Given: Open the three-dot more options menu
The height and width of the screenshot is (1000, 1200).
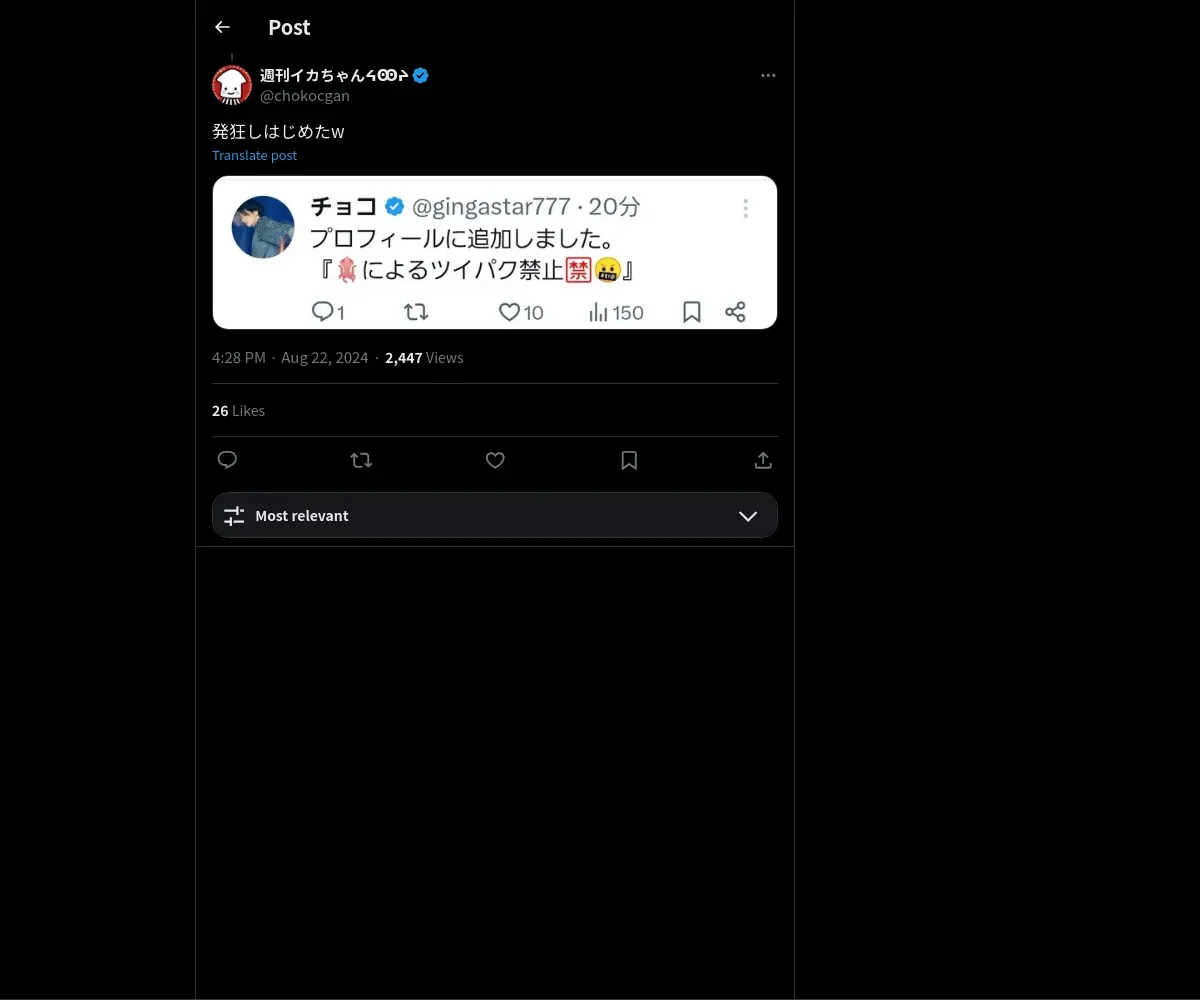Looking at the screenshot, I should pos(768,76).
